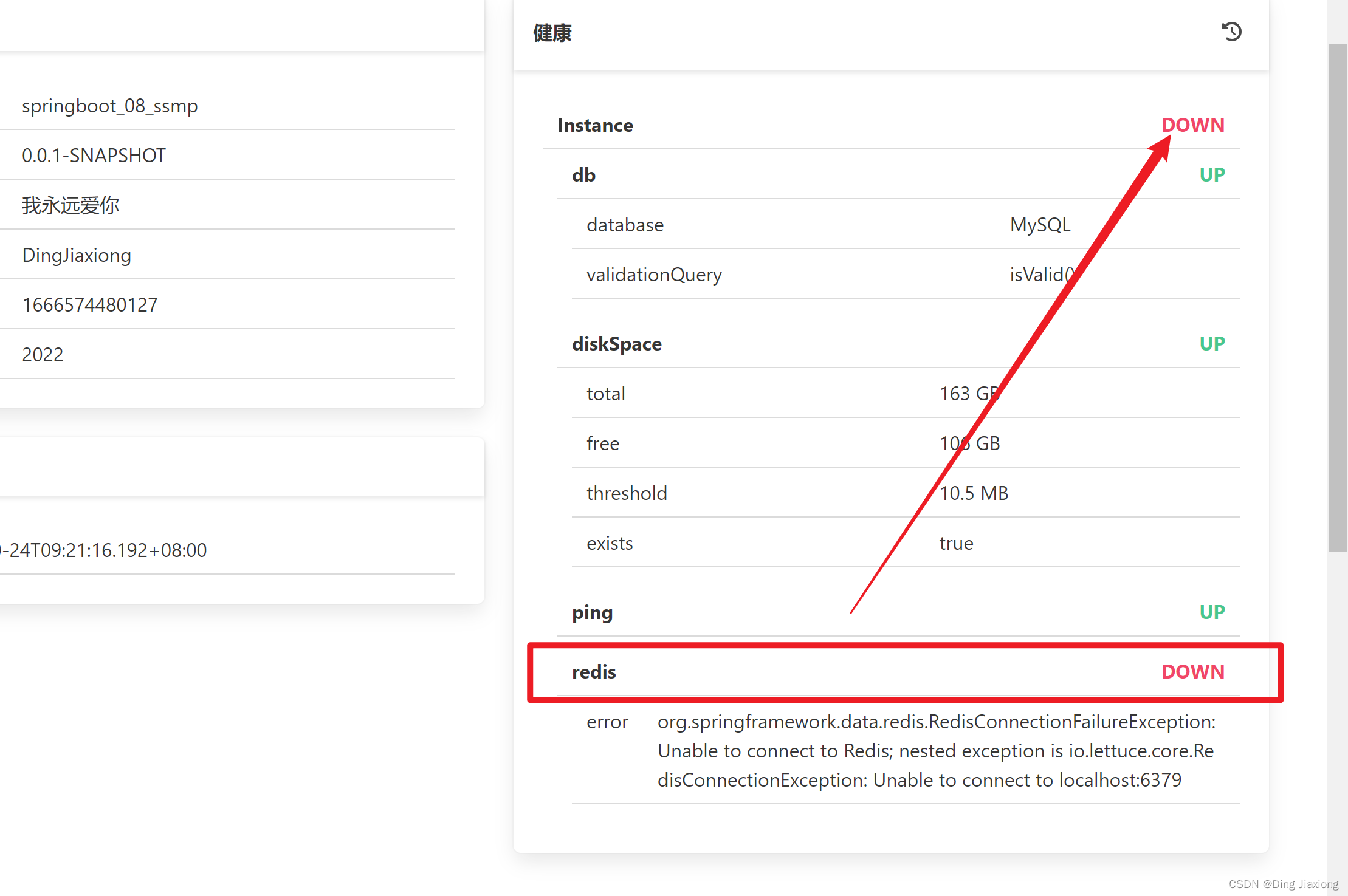Select the db health row

pyautogui.click(x=583, y=175)
